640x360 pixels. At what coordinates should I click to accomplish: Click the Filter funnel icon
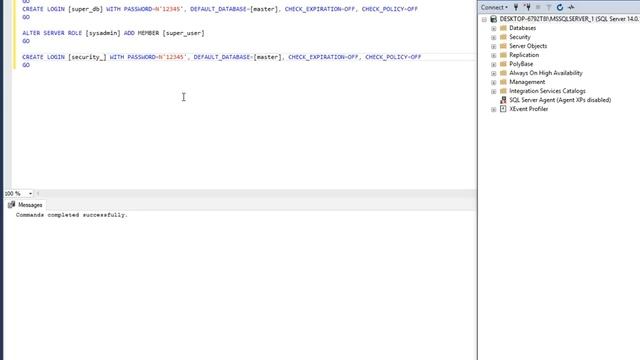tap(549, 7)
